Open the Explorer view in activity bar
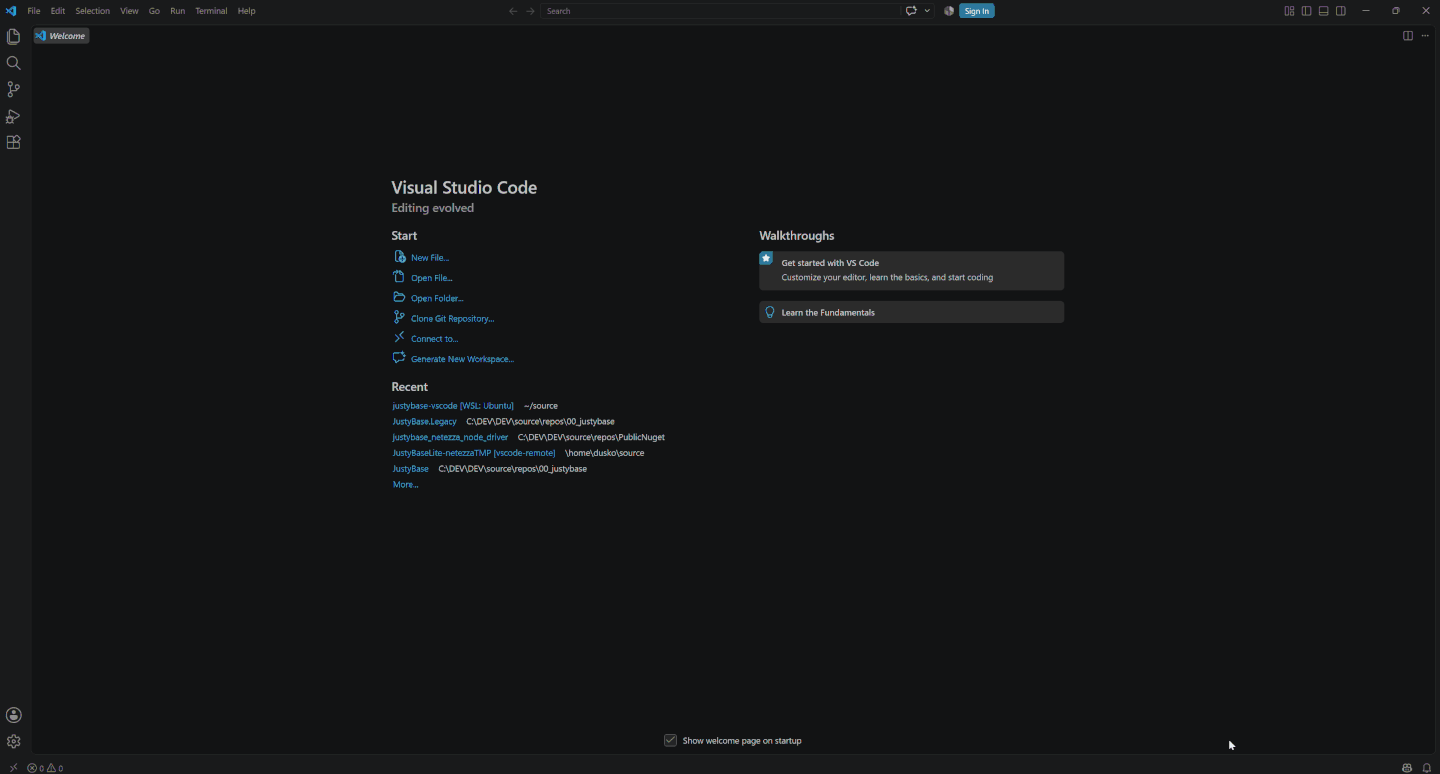 tap(13, 37)
